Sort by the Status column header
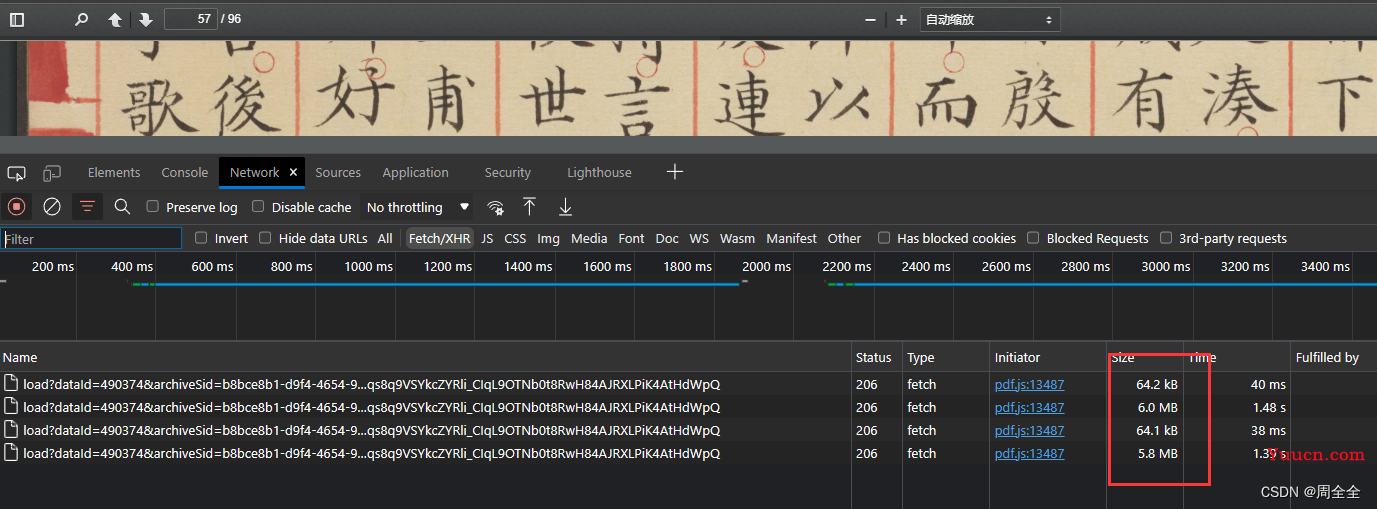The height and width of the screenshot is (509, 1377). (877, 357)
